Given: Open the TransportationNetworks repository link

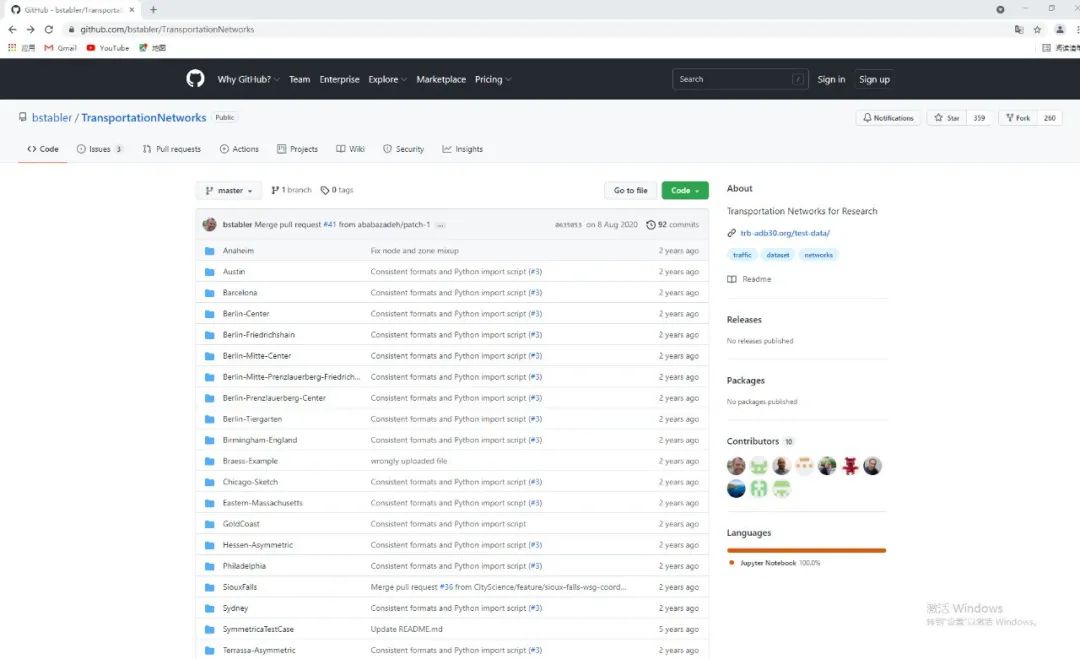Looking at the screenshot, I should [143, 118].
